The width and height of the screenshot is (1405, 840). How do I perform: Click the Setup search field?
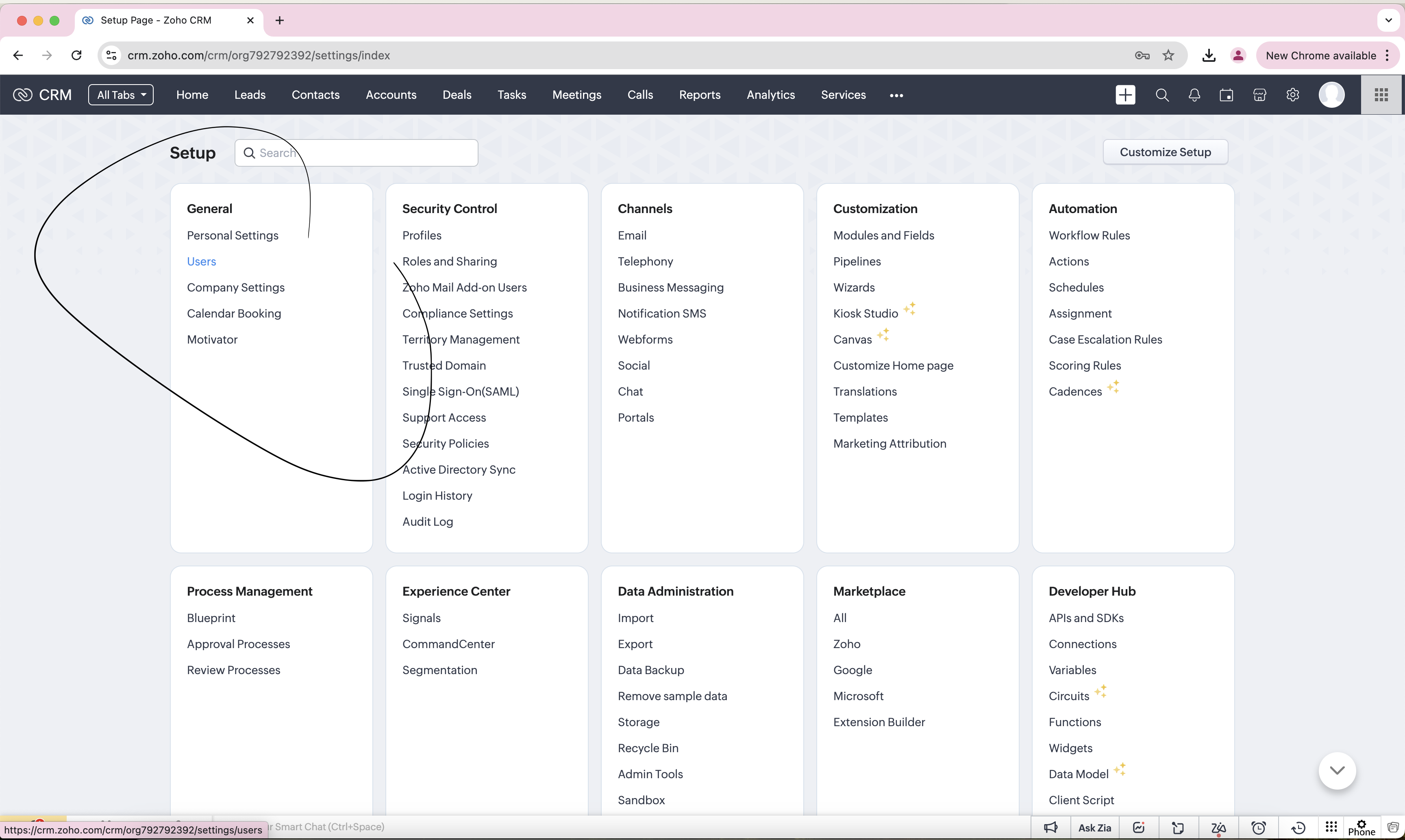tap(356, 153)
